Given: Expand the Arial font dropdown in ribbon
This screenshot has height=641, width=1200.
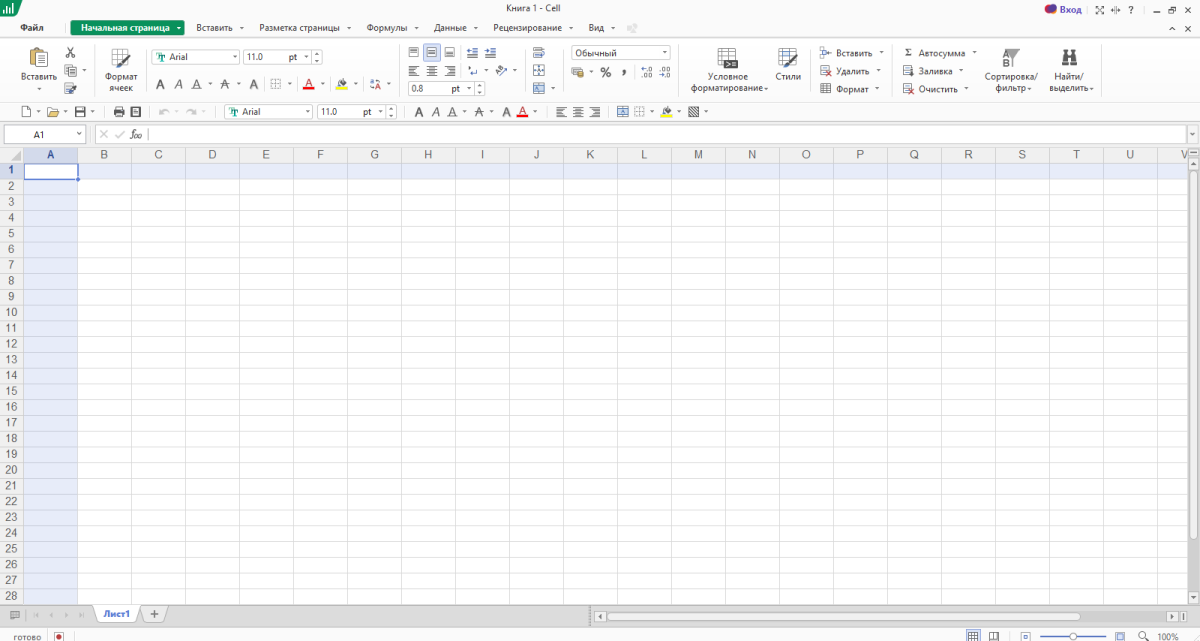Looking at the screenshot, I should pyautogui.click(x=234, y=57).
